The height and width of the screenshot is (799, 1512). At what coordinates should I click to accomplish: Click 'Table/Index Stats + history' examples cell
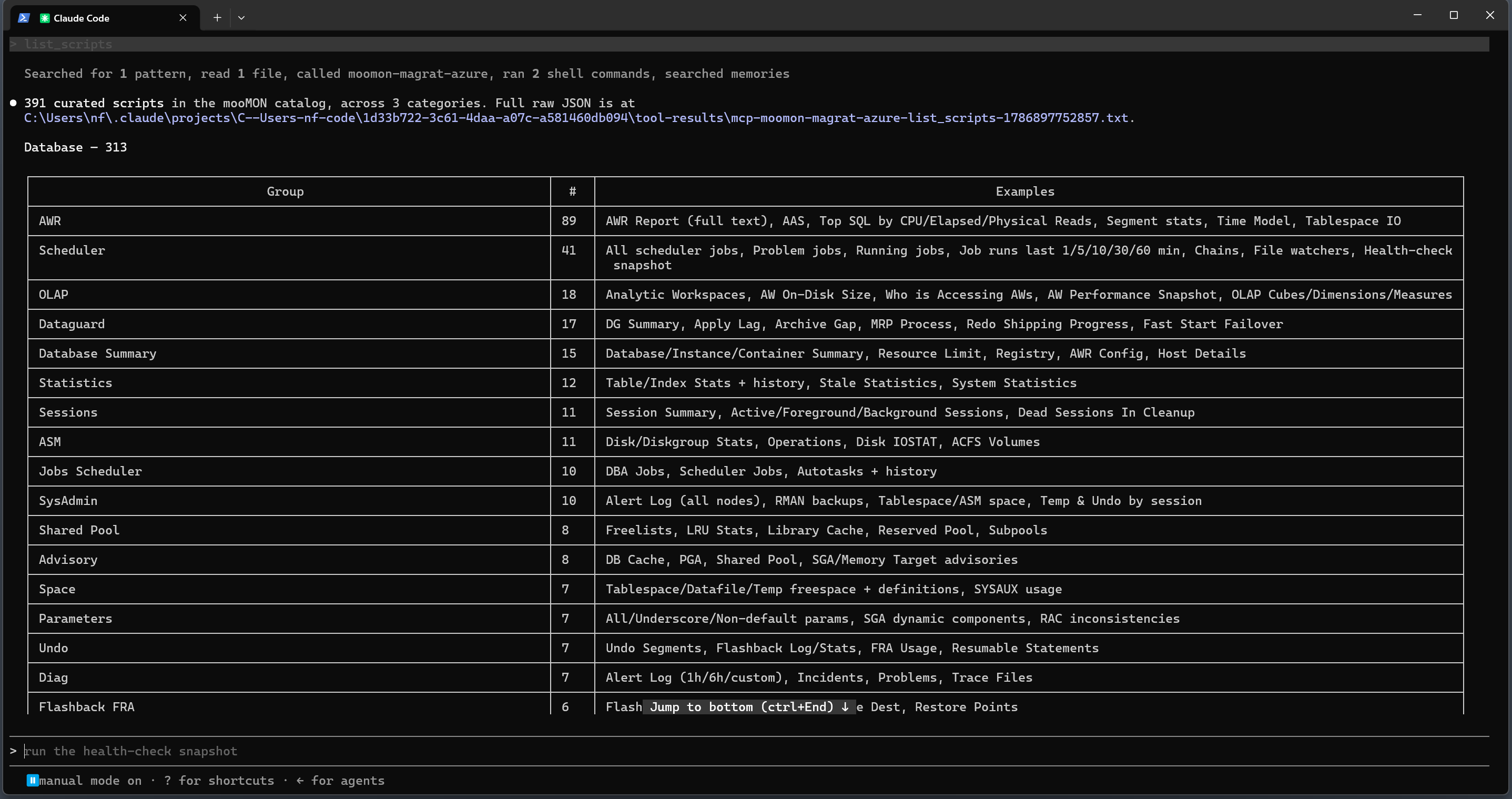click(x=1029, y=383)
